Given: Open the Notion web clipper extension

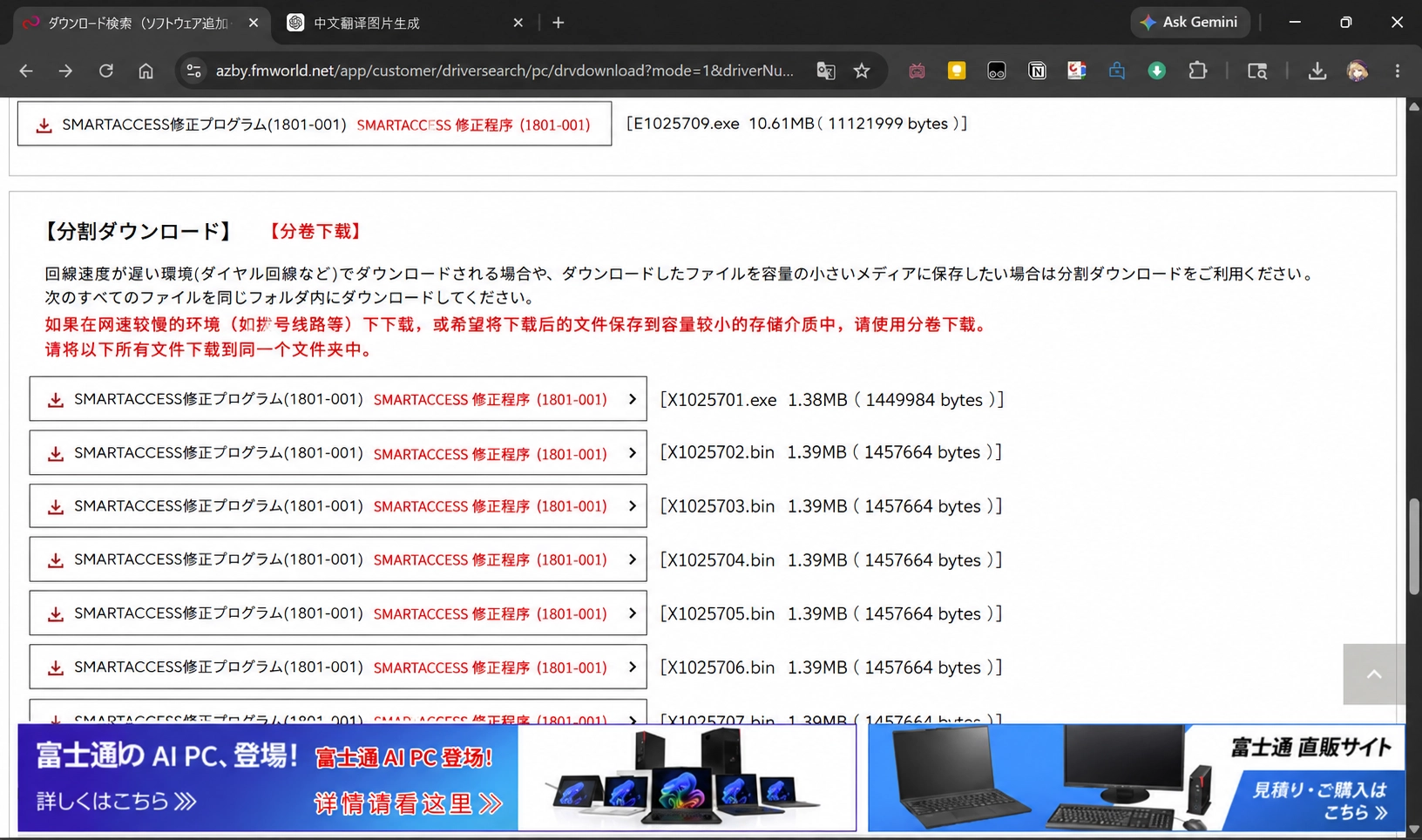Looking at the screenshot, I should (x=1037, y=71).
